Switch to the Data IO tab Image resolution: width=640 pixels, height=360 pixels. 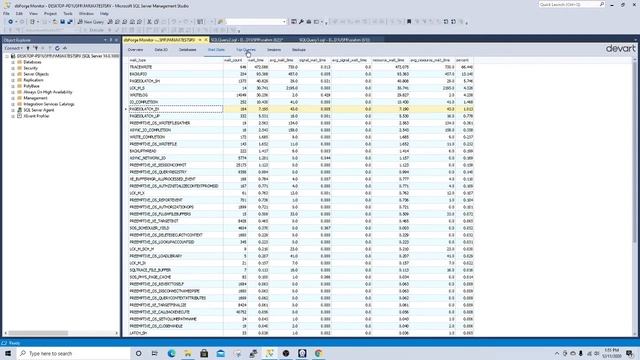click(x=161, y=50)
